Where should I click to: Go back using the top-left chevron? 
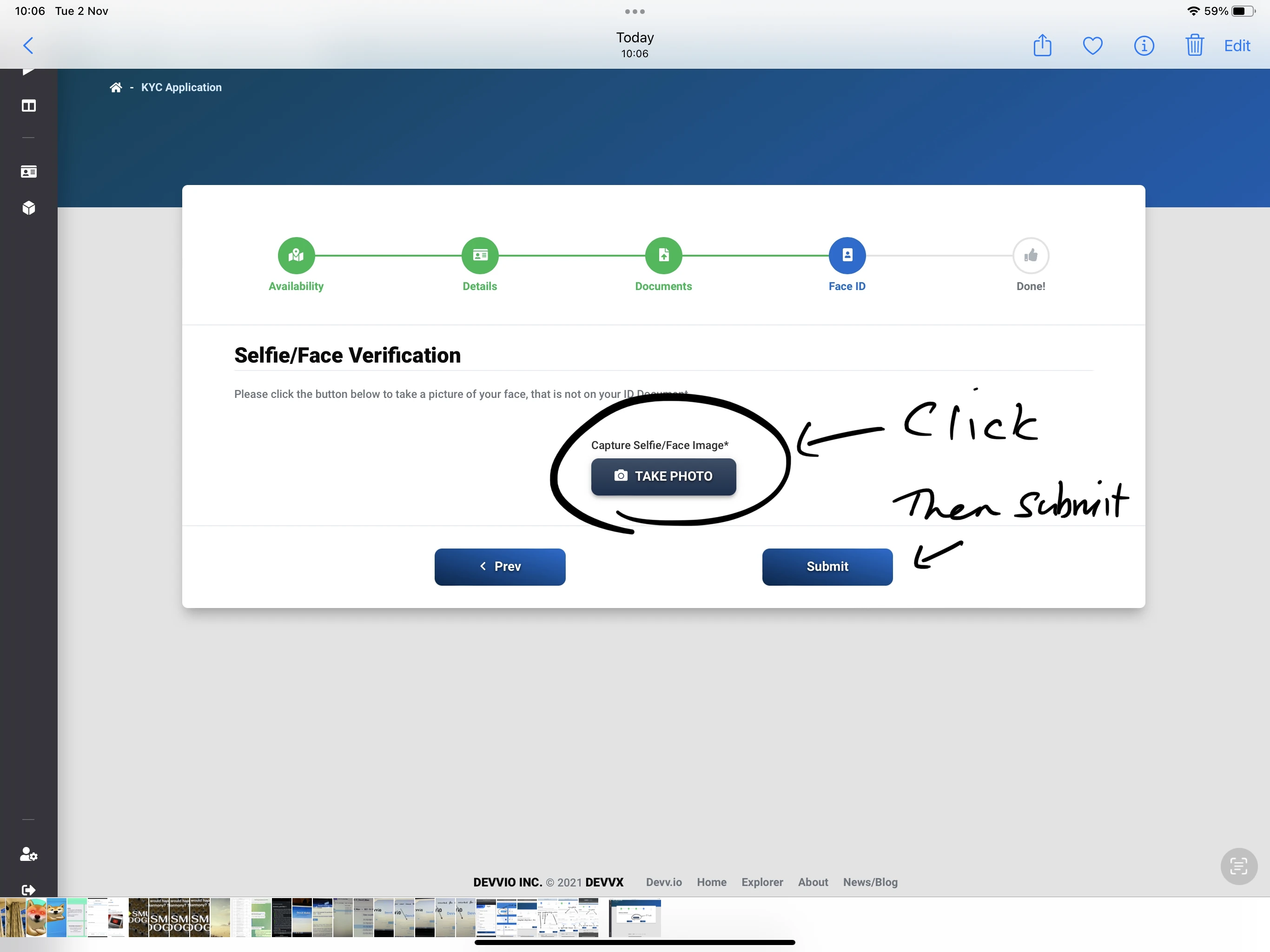point(28,46)
